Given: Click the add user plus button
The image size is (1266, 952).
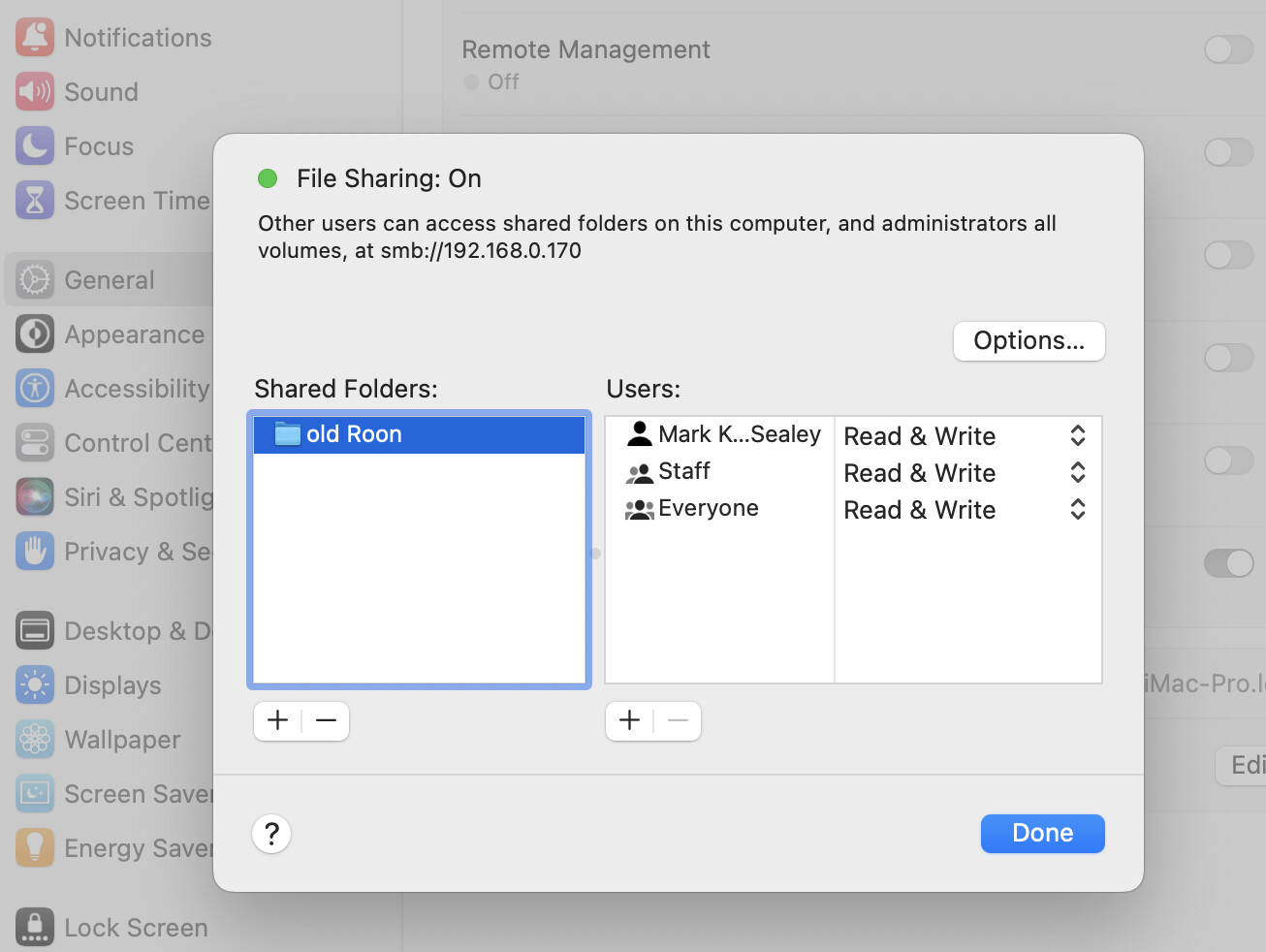Looking at the screenshot, I should click(x=630, y=720).
